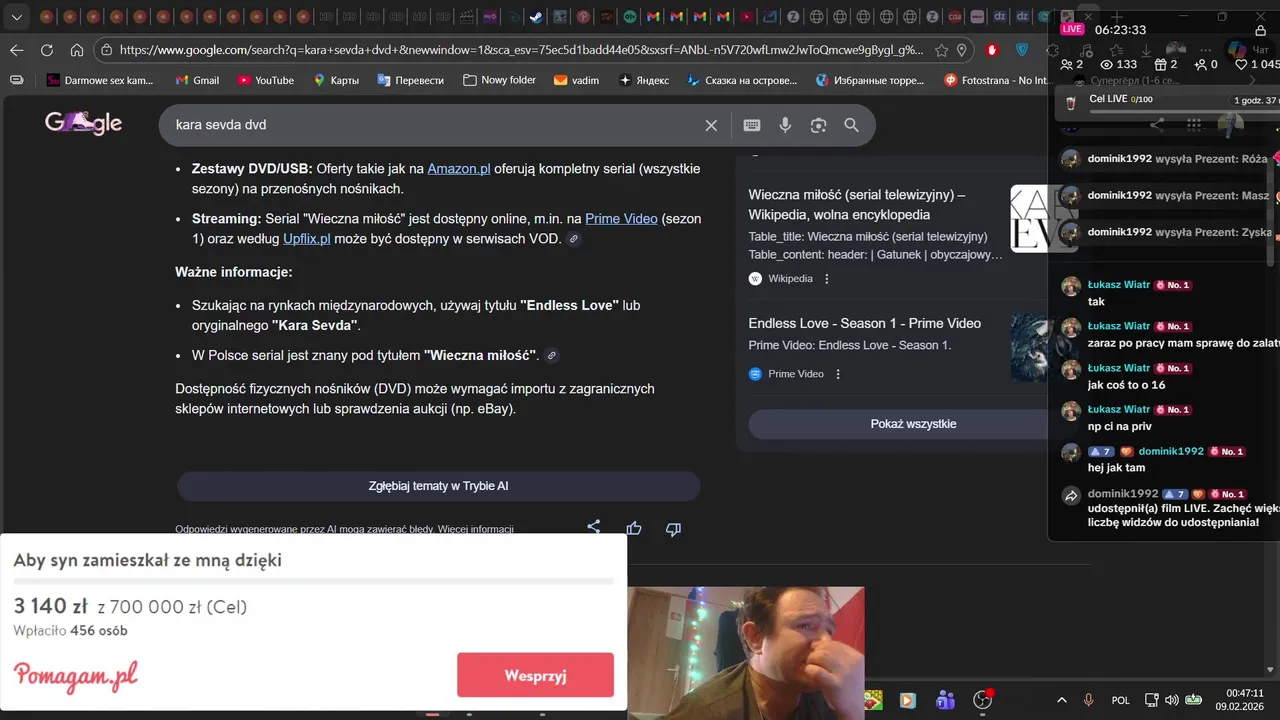Click the Pokaż wszystkie button
Image resolution: width=1280 pixels, height=720 pixels.
click(913, 424)
